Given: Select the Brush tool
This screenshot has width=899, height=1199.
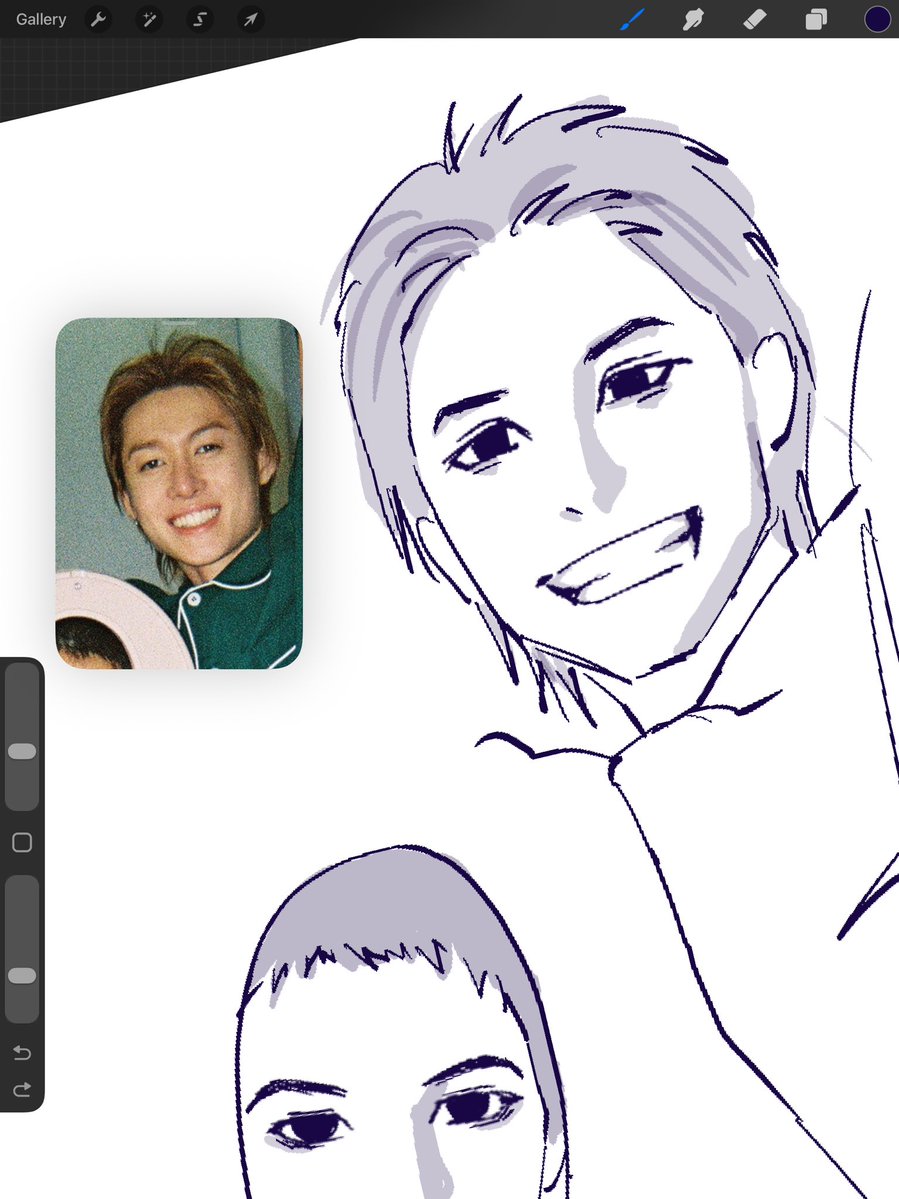Looking at the screenshot, I should pos(632,19).
